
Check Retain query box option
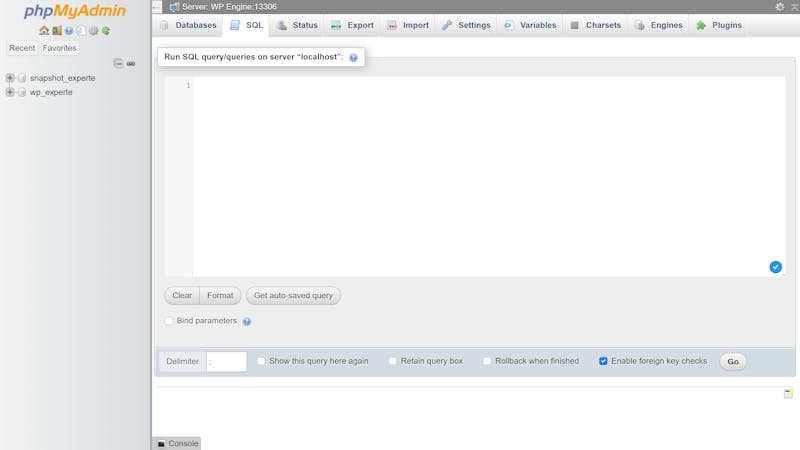(393, 361)
